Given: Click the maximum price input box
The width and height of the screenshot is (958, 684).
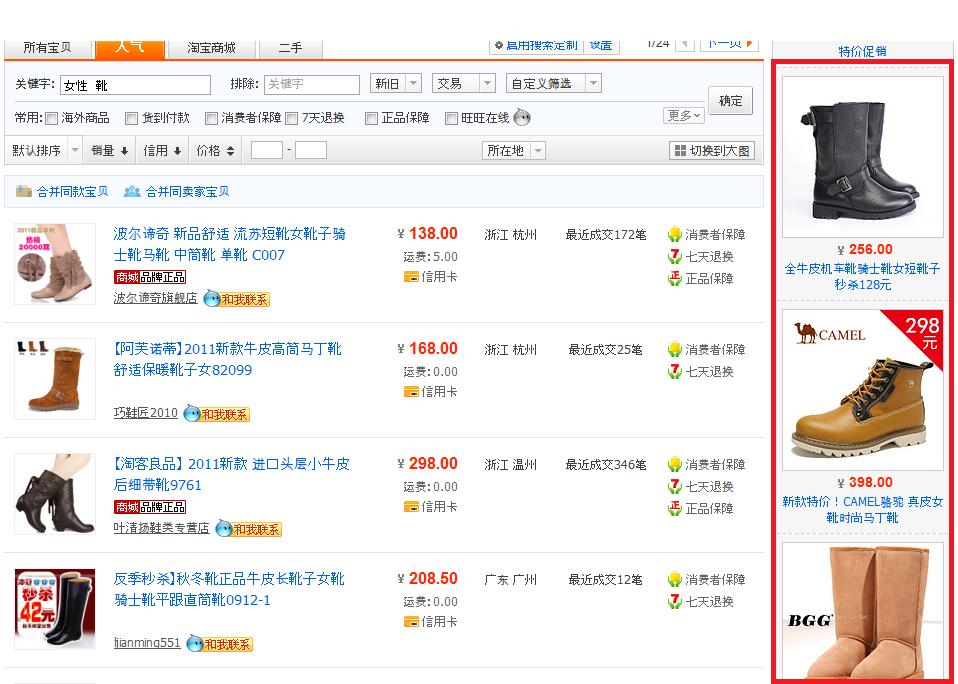Looking at the screenshot, I should tap(311, 150).
